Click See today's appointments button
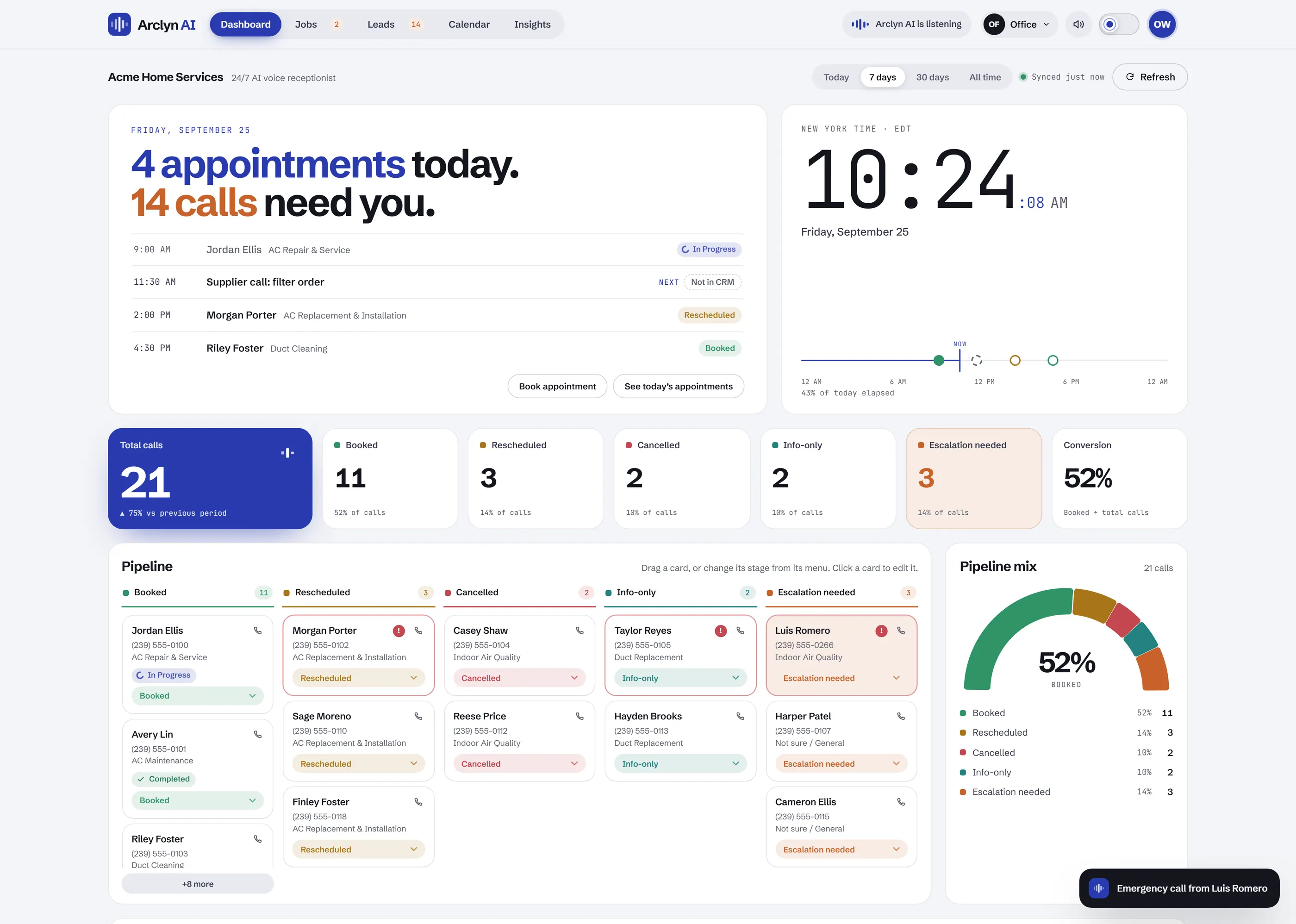1296x924 pixels. [x=678, y=387]
